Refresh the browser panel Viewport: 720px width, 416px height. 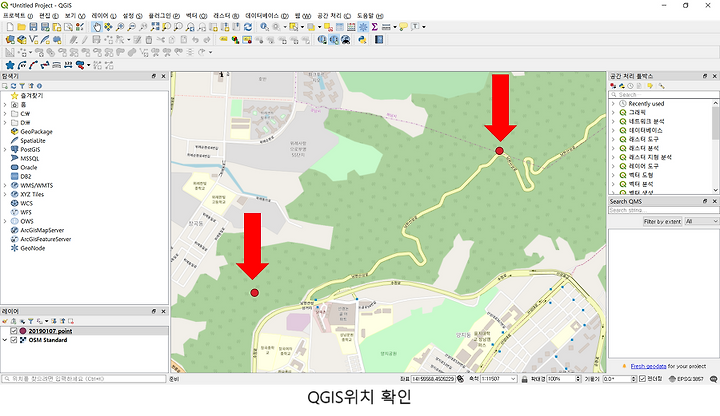(13, 86)
